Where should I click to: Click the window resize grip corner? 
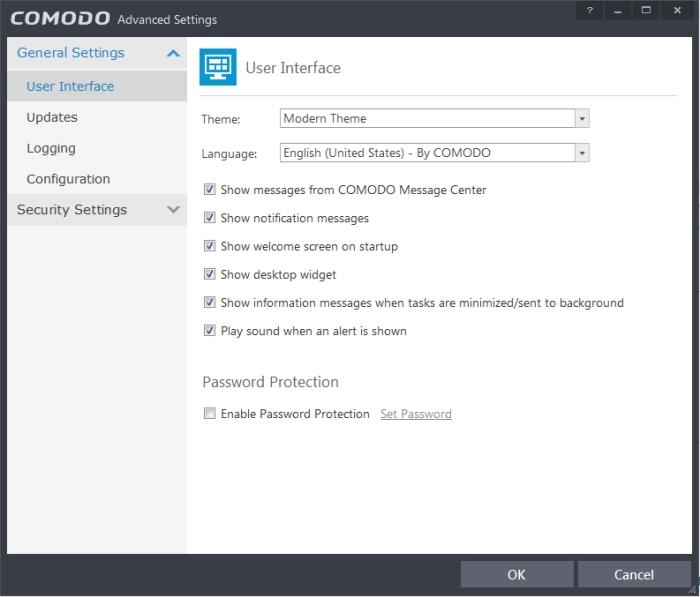(x=693, y=589)
